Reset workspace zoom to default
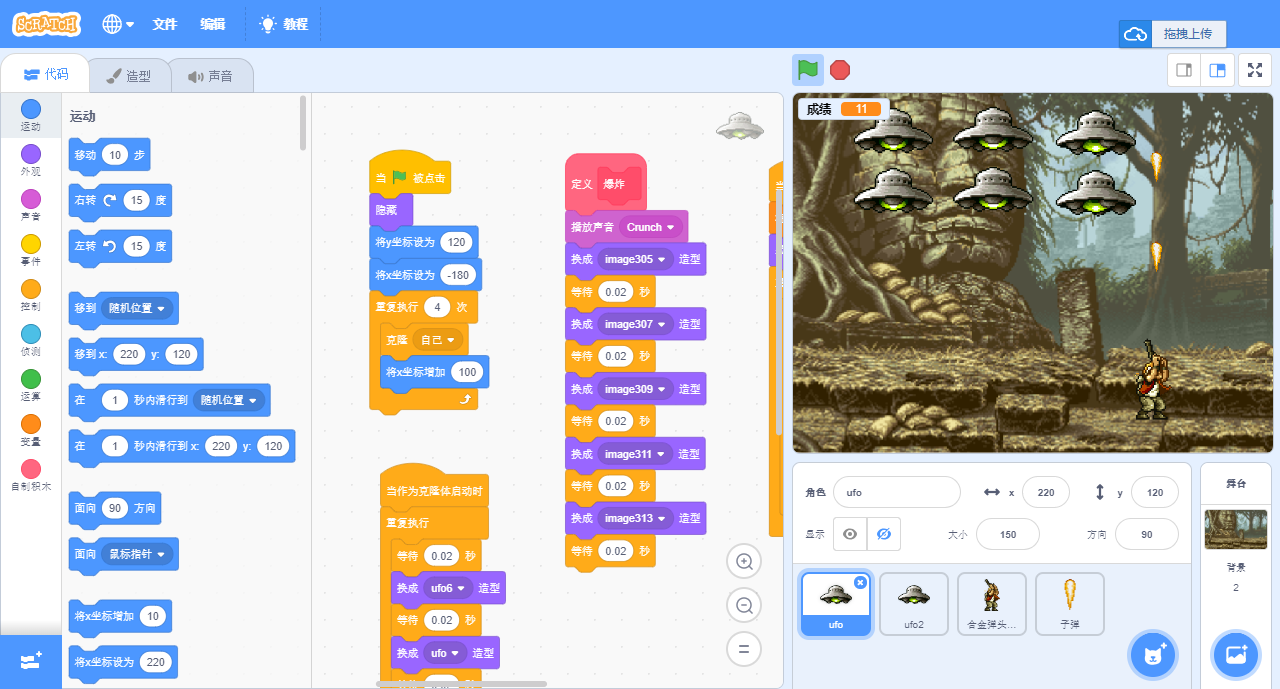The width and height of the screenshot is (1280, 689). tap(744, 648)
